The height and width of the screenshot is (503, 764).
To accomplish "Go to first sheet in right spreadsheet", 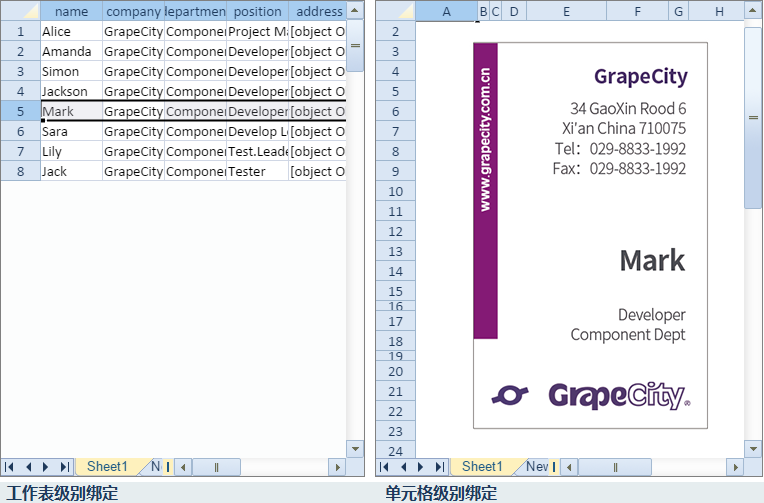I will [386, 467].
